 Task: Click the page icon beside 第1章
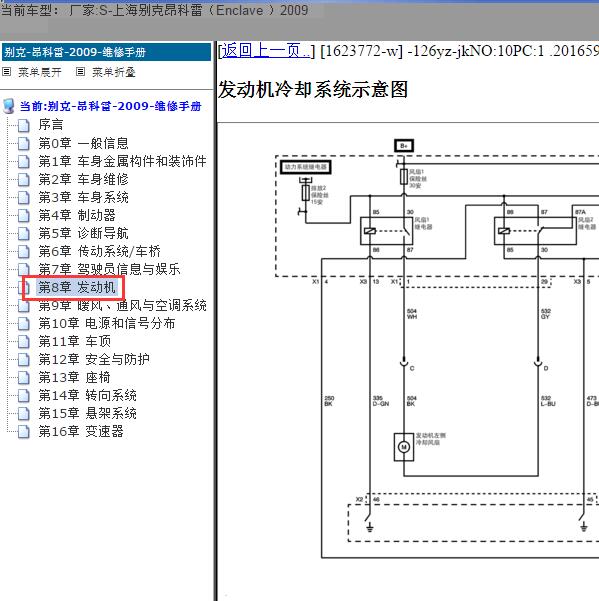tap(24, 161)
